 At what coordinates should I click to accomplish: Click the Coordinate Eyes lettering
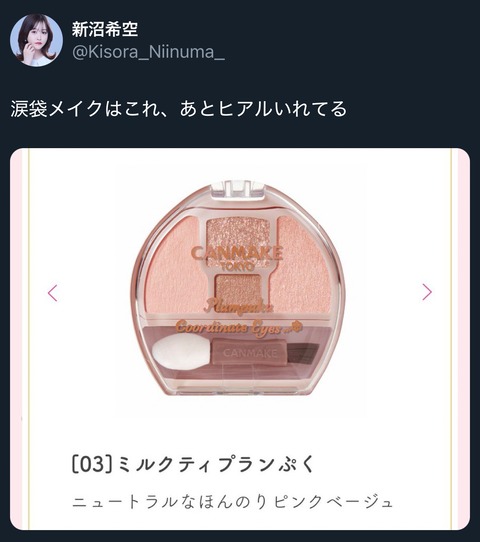pos(238,327)
